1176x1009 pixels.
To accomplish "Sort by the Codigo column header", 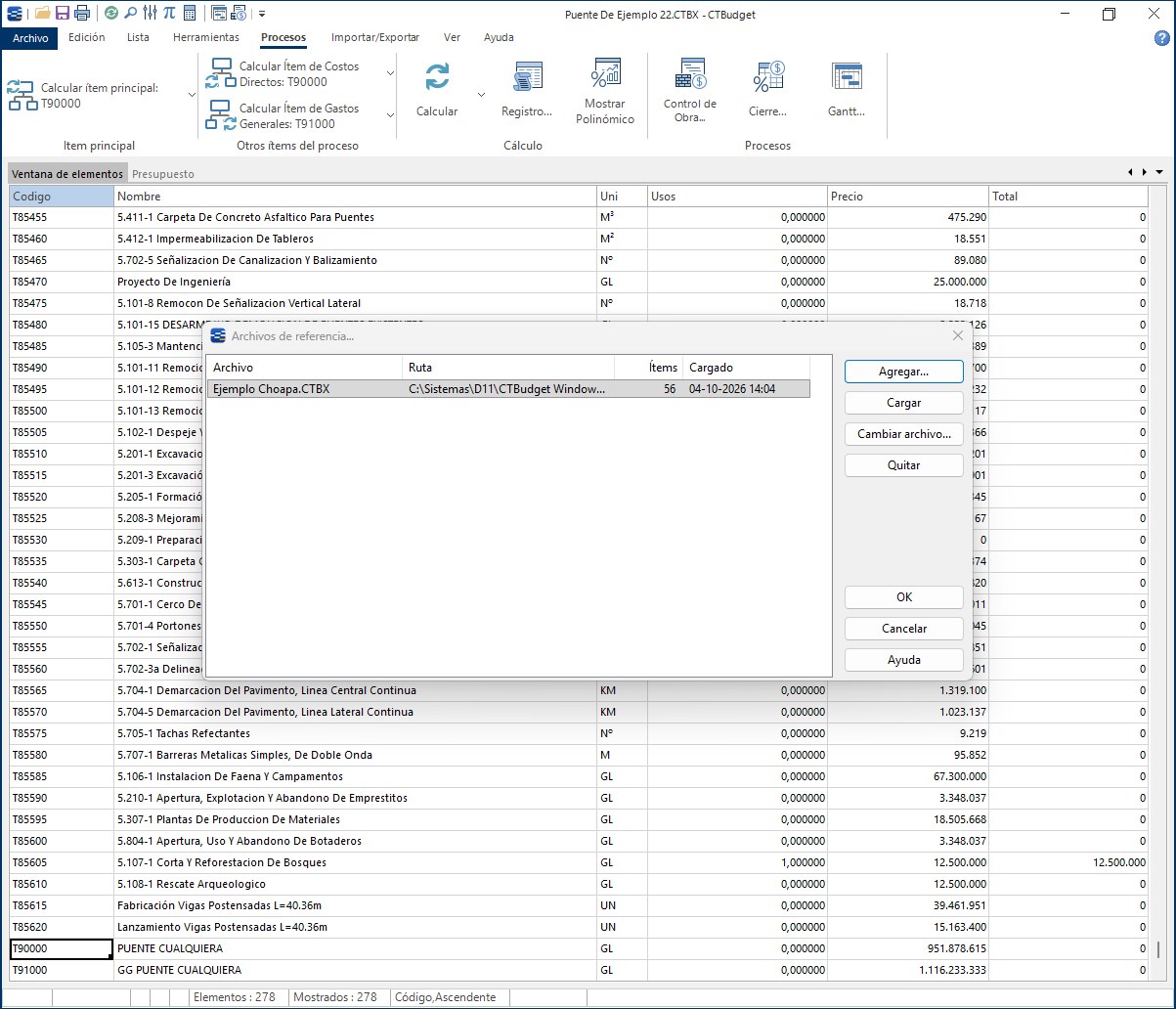I will coord(62,197).
